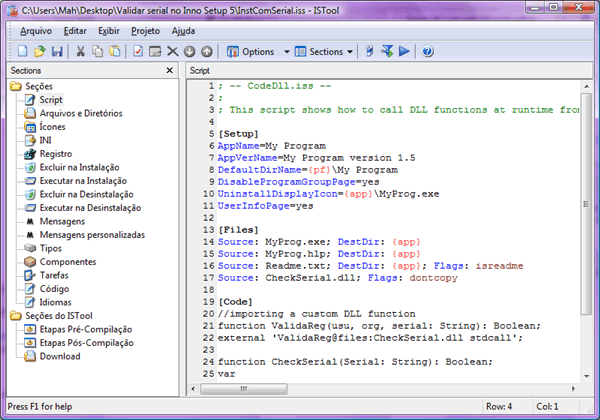
Task: Click the compile setup toolbar icon
Action: (369, 51)
